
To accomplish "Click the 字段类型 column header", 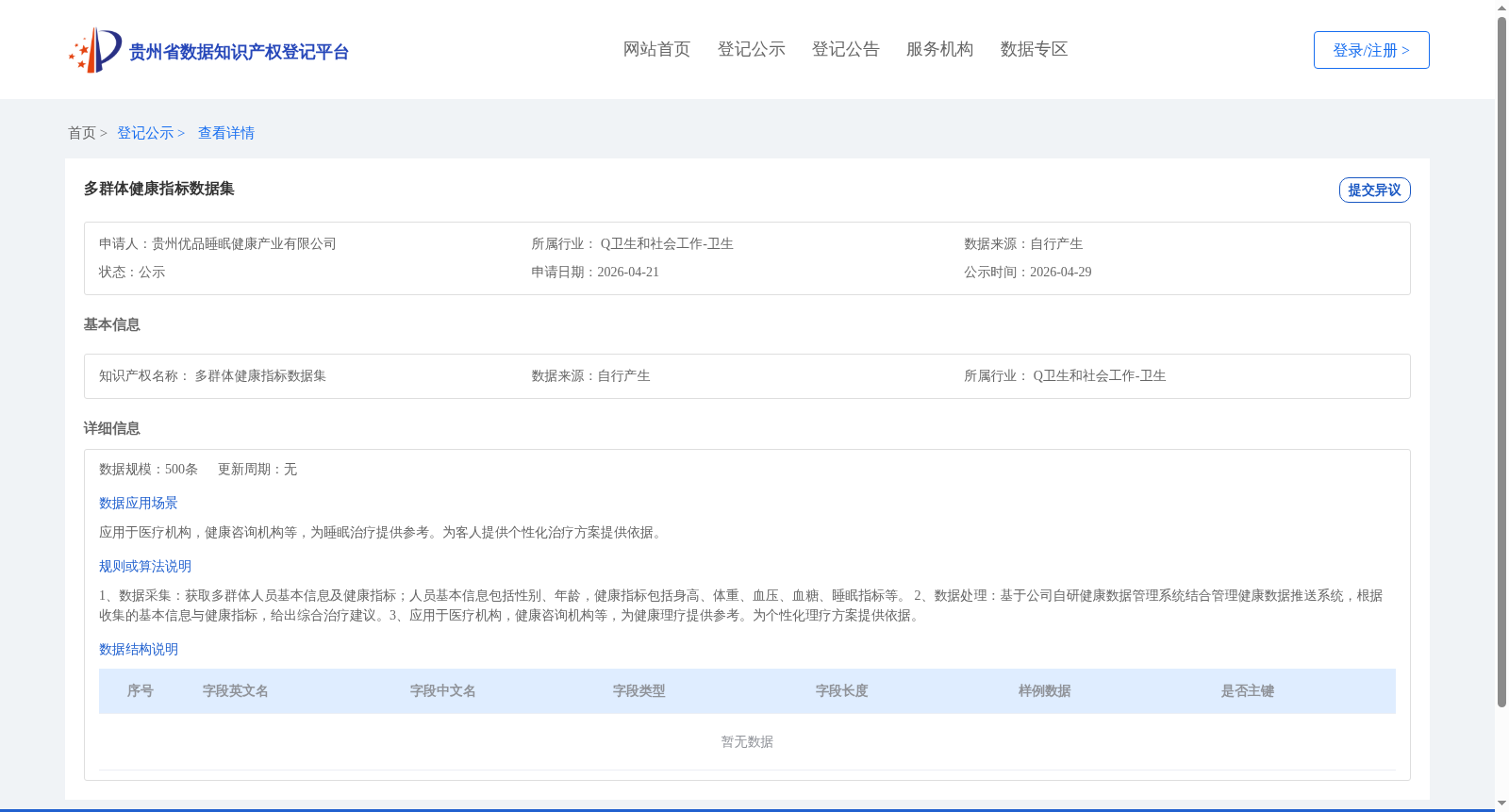I will (639, 690).
